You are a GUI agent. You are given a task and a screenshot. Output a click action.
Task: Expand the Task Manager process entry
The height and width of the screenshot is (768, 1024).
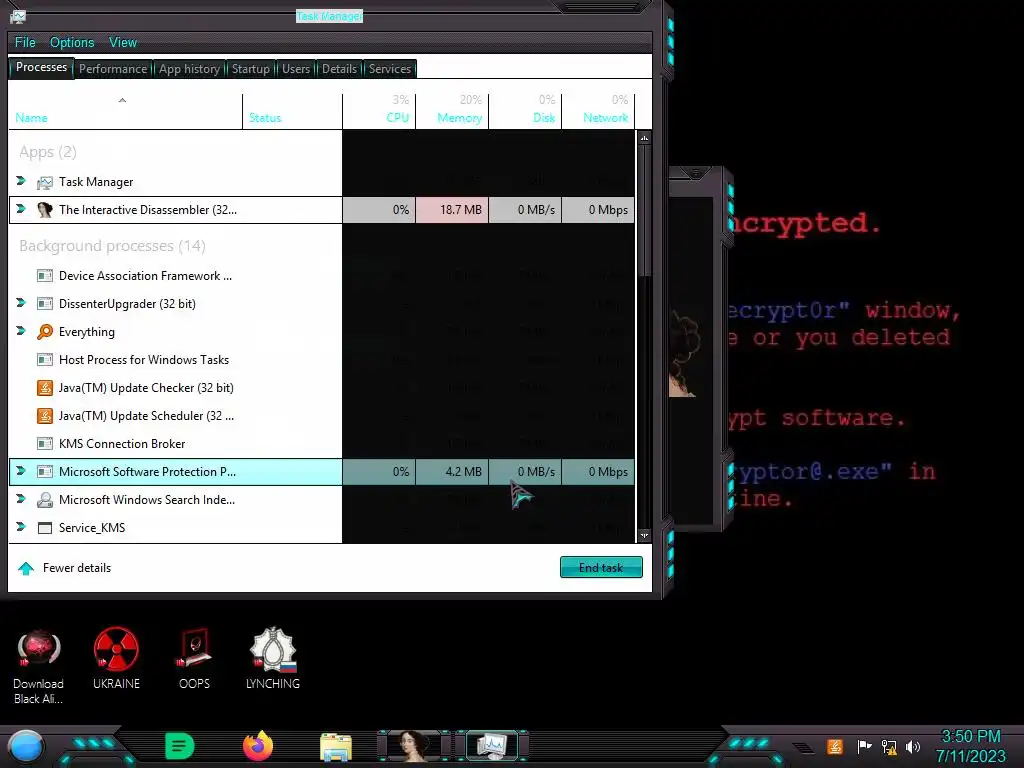(x=21, y=181)
